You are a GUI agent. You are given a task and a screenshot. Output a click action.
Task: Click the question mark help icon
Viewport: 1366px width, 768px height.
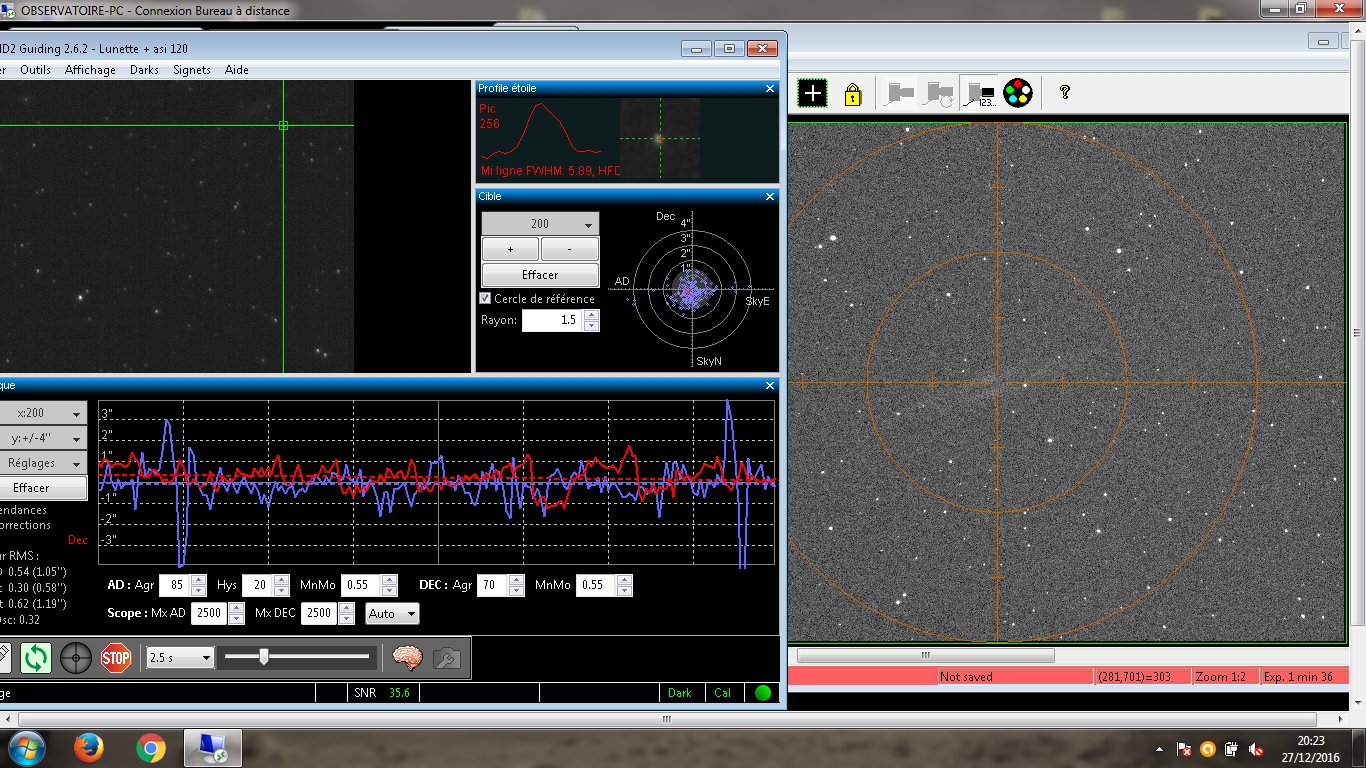[x=1065, y=93]
